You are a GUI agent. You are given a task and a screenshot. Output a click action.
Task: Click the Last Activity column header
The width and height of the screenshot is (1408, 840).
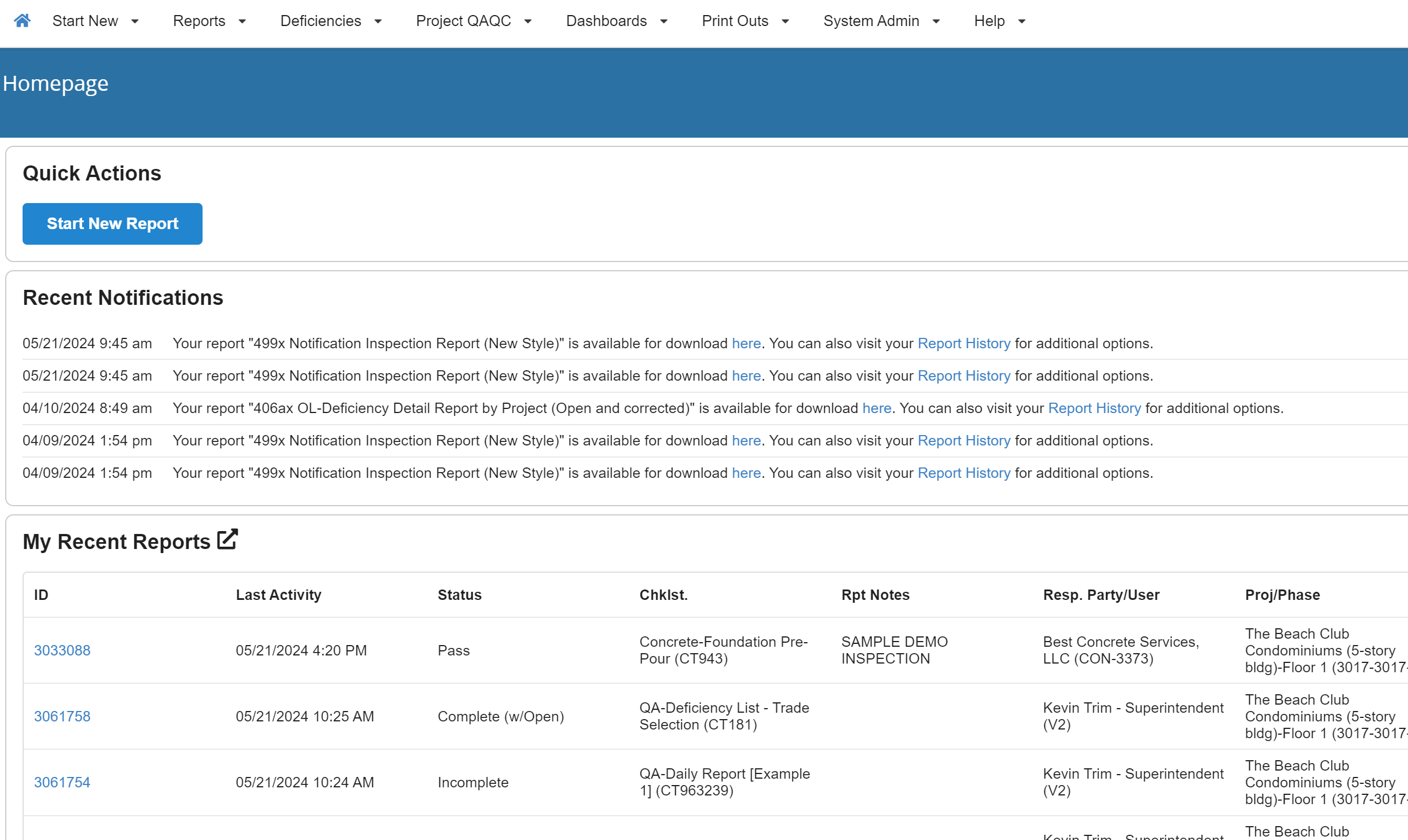278,595
